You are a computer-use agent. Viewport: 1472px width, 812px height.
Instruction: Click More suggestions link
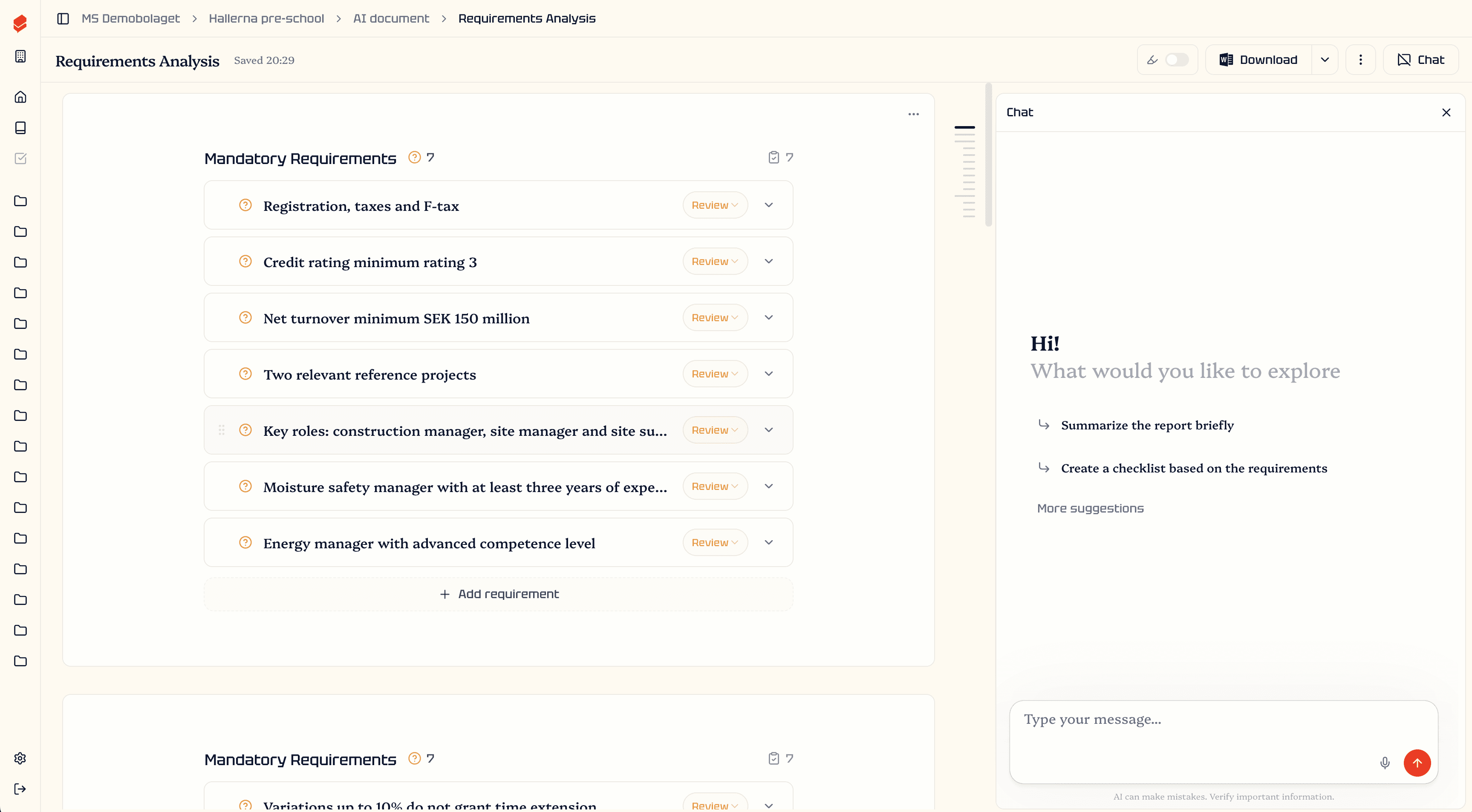(1090, 509)
